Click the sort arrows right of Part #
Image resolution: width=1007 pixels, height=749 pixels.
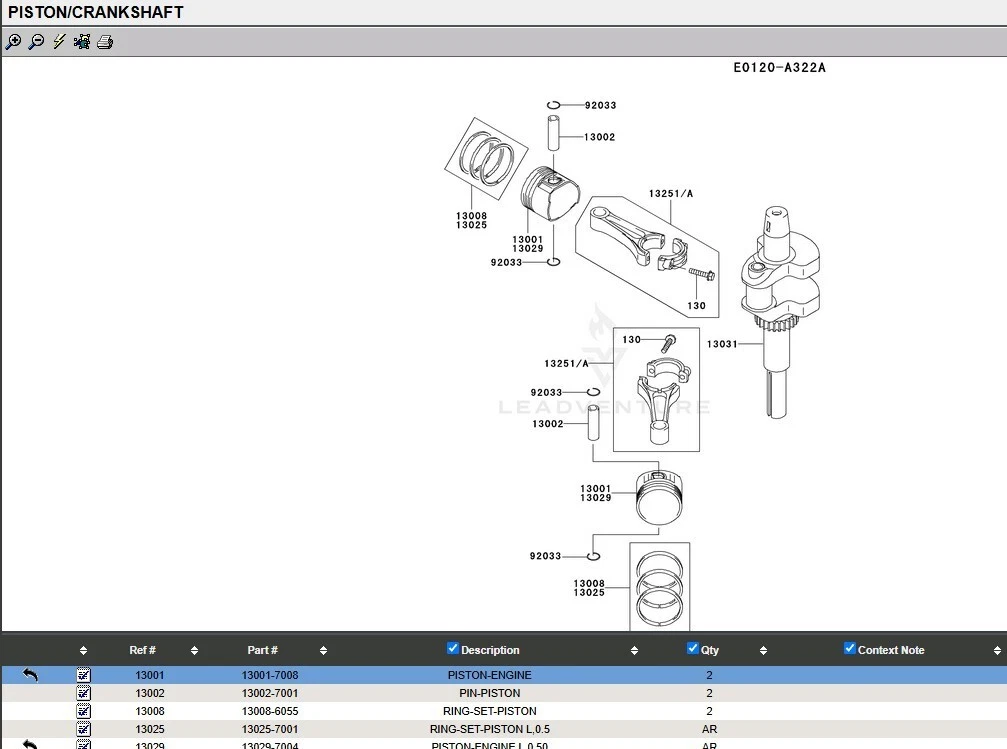click(x=323, y=651)
